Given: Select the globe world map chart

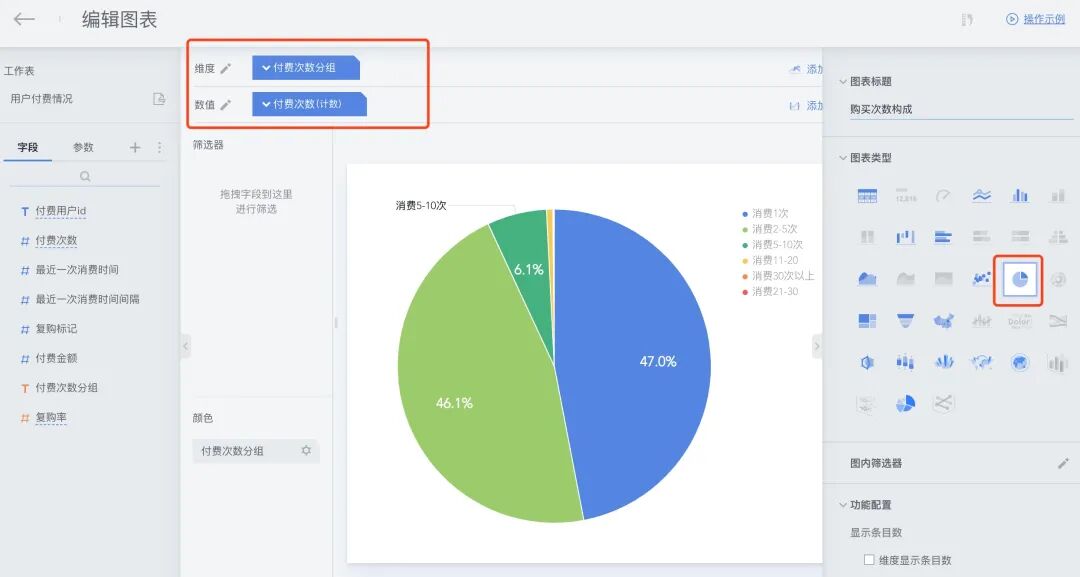Looking at the screenshot, I should pos(1020,362).
